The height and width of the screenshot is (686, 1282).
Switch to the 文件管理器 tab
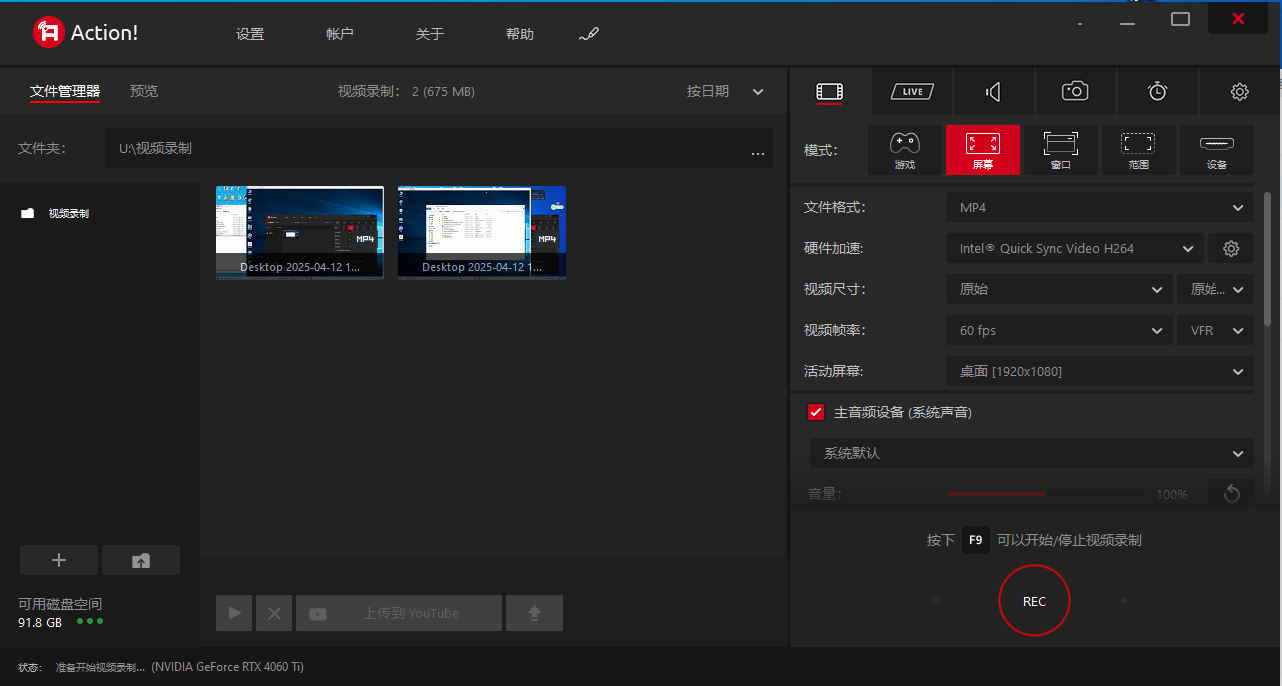point(65,91)
